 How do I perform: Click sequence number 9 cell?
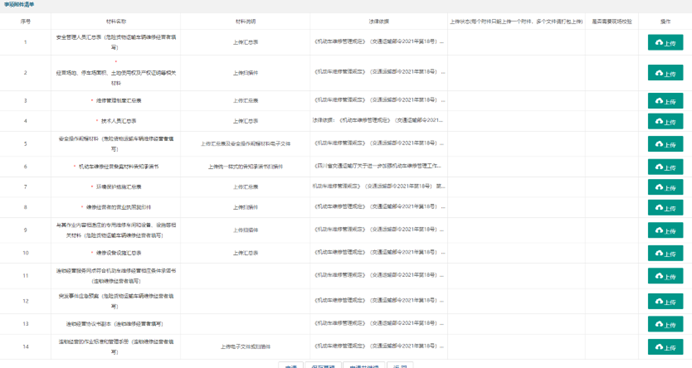pos(25,230)
